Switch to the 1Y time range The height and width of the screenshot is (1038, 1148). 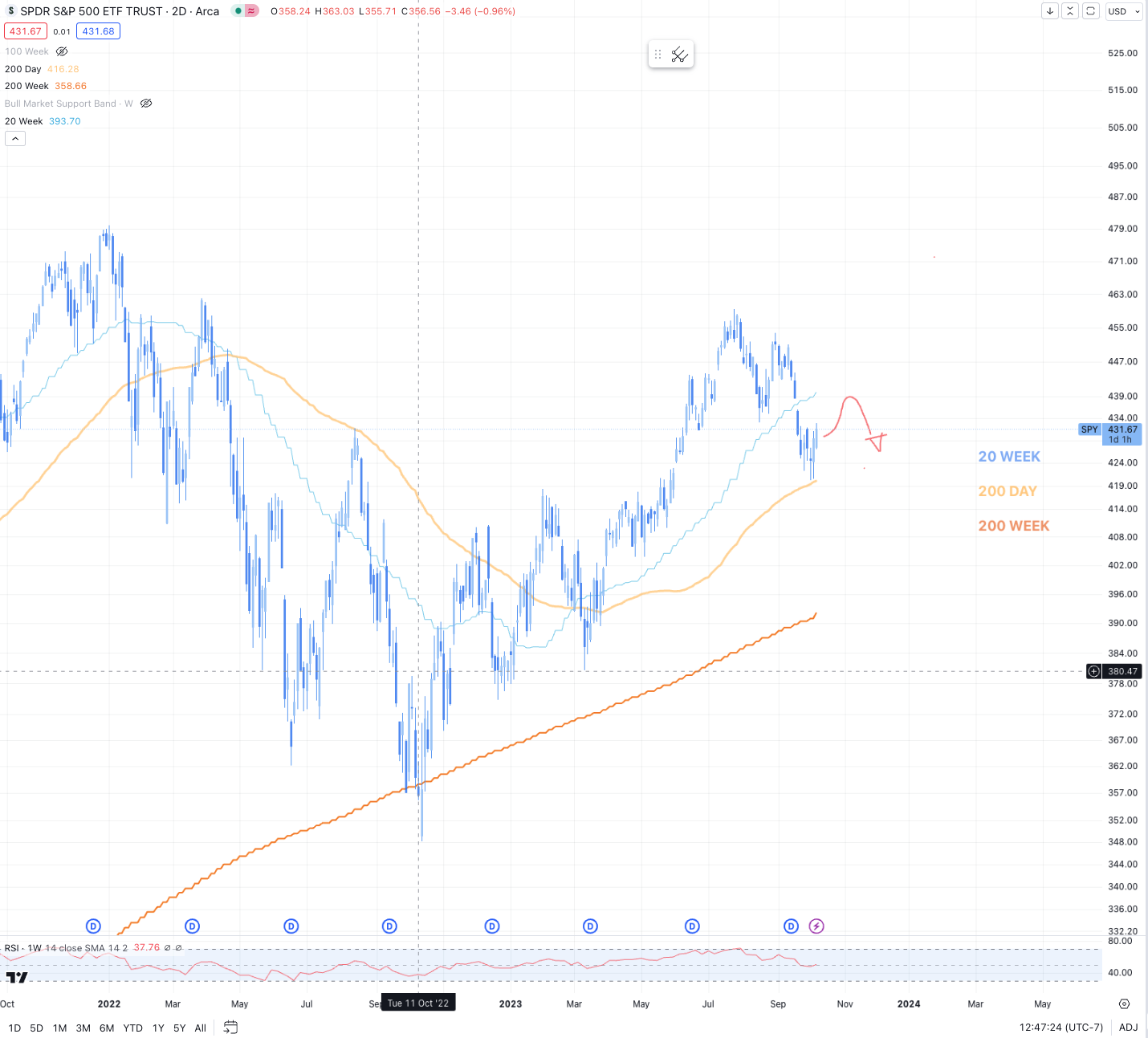click(x=158, y=1028)
